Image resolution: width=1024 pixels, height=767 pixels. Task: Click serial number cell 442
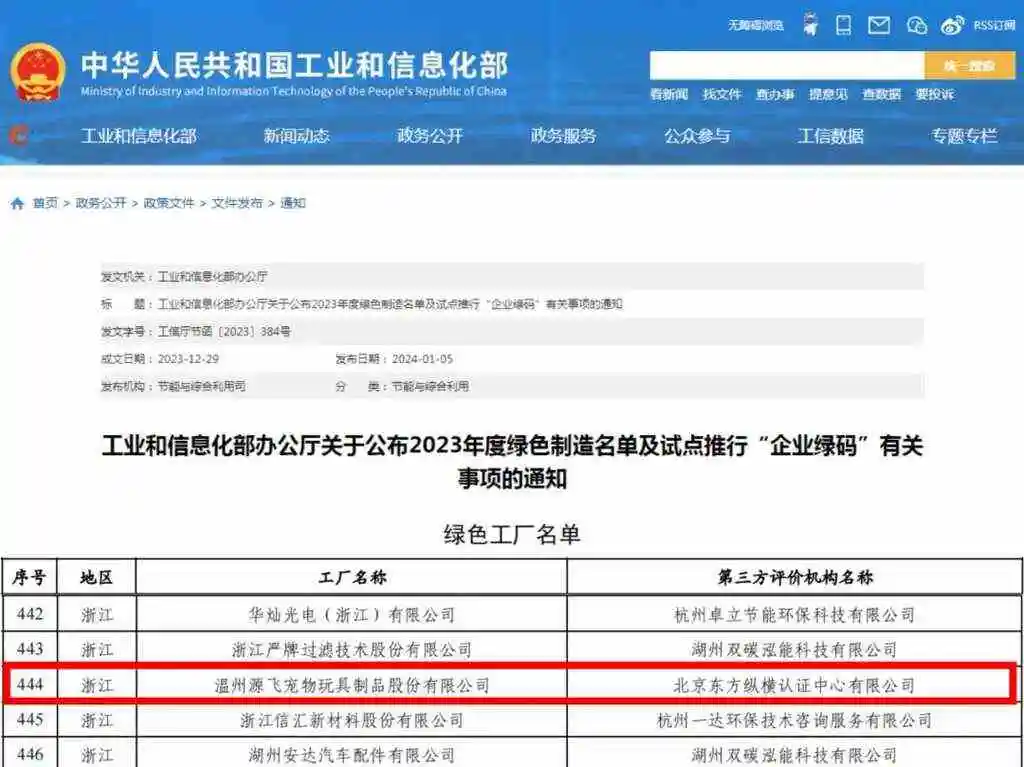(x=30, y=614)
